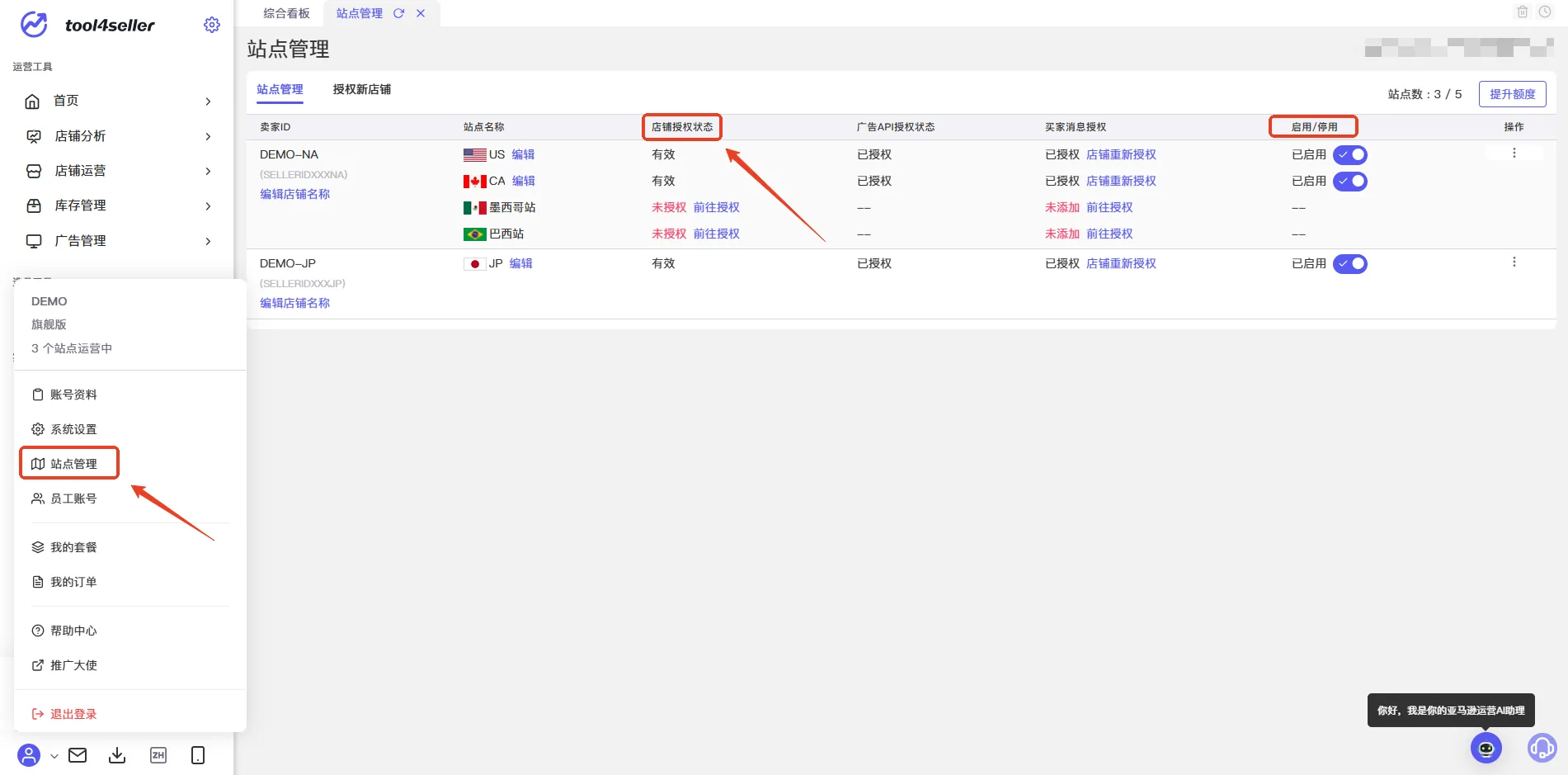This screenshot has height=775, width=1568.
Task: Collapse the user menu with the avatar chevron
Action: (x=54, y=755)
